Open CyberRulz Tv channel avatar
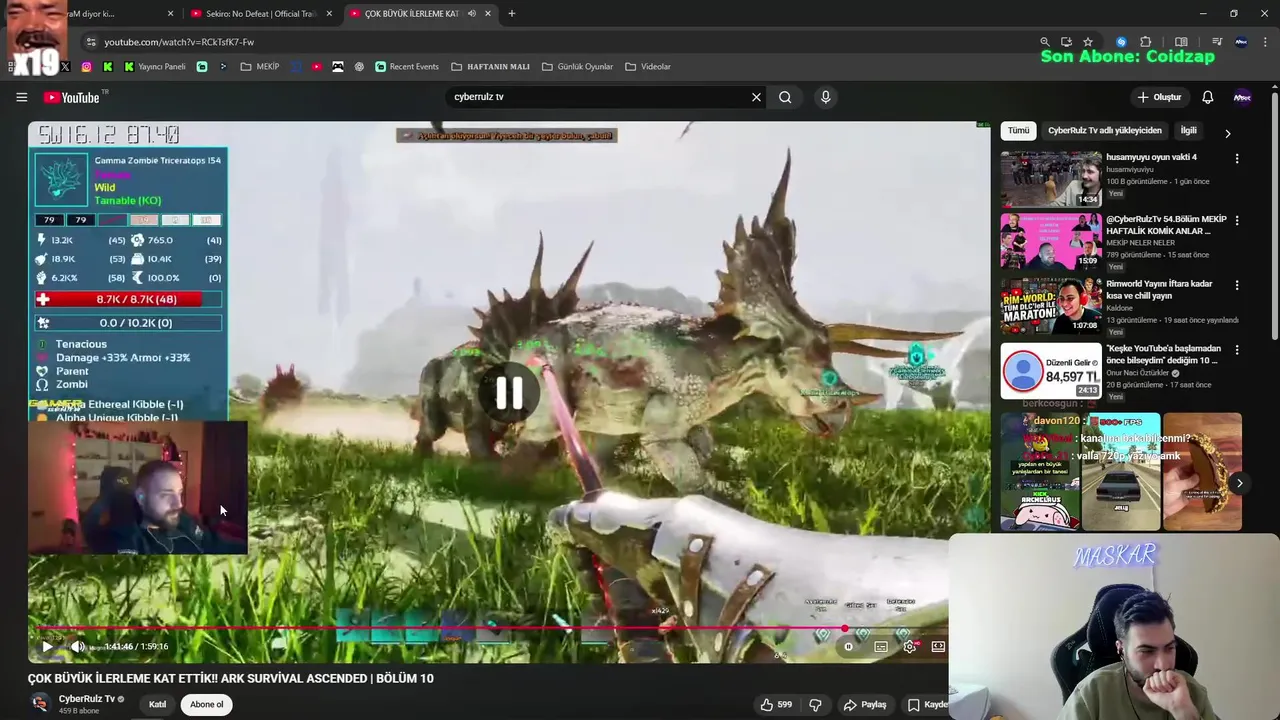The height and width of the screenshot is (720, 1280). pyautogui.click(x=40, y=703)
